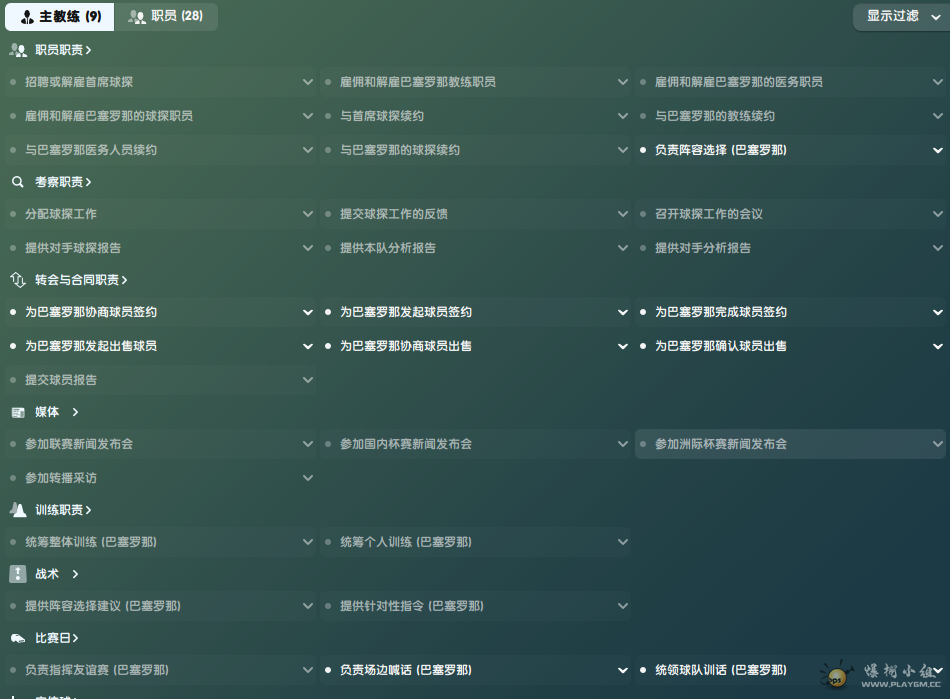Expand dropdown for 招聘或解雇首席球探
The image size is (950, 699).
[x=308, y=82]
